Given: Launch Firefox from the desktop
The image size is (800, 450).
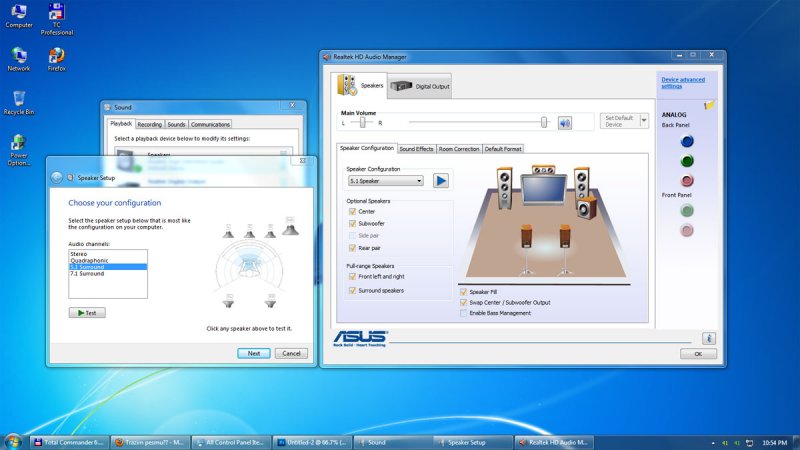Looking at the screenshot, I should coord(57,59).
